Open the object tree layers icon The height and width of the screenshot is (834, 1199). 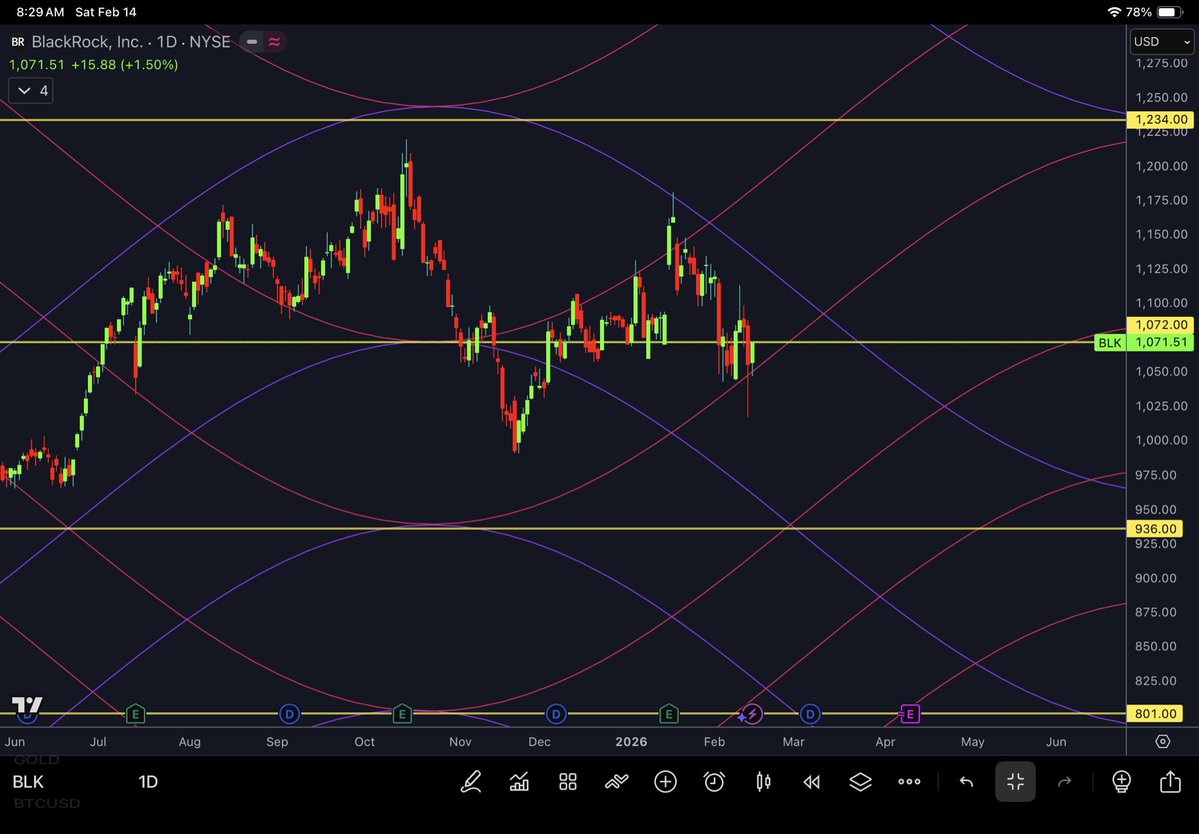[860, 781]
